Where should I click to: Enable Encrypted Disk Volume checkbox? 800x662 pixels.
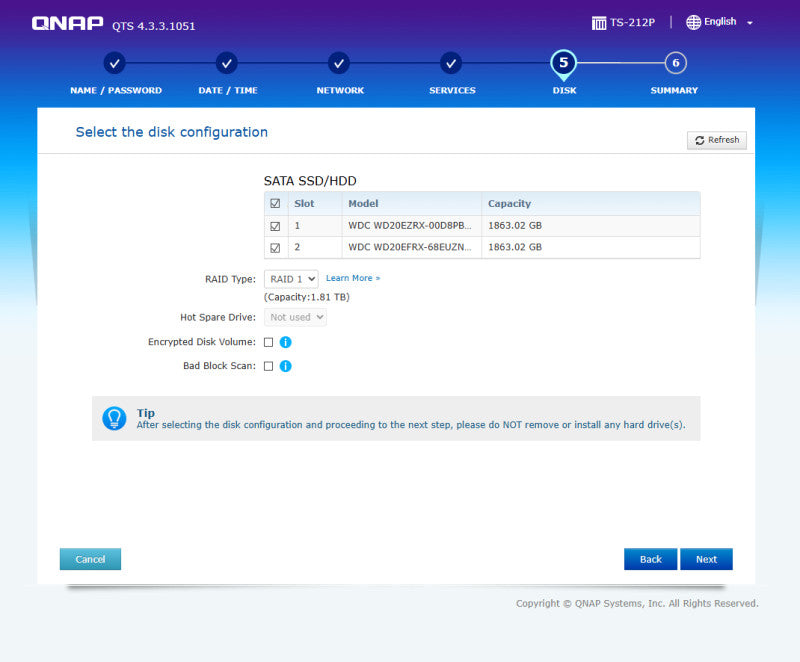[268, 342]
